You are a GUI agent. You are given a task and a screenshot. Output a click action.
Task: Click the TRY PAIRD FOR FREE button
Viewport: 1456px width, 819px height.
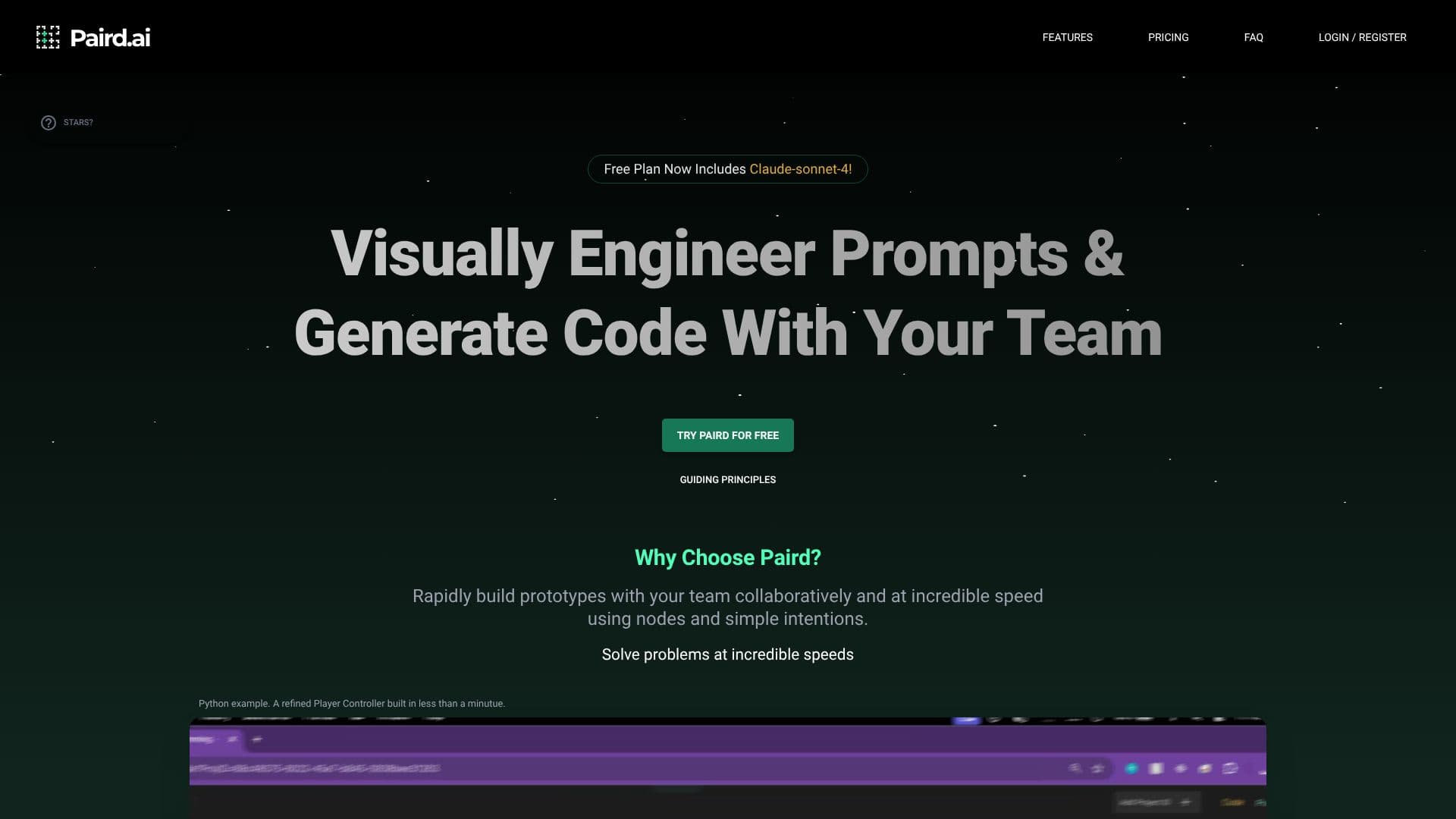[727, 435]
